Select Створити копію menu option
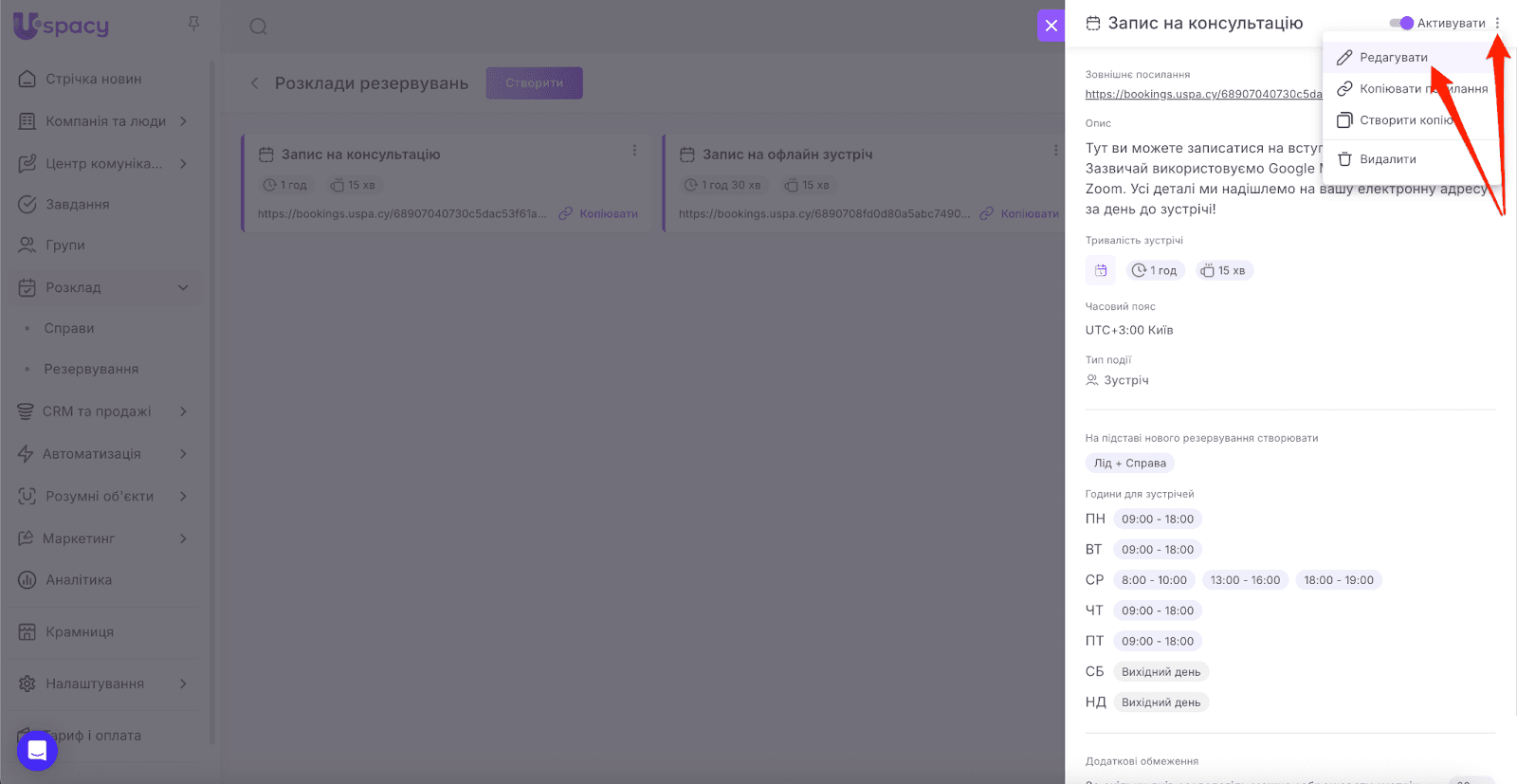1517x784 pixels. (1404, 120)
